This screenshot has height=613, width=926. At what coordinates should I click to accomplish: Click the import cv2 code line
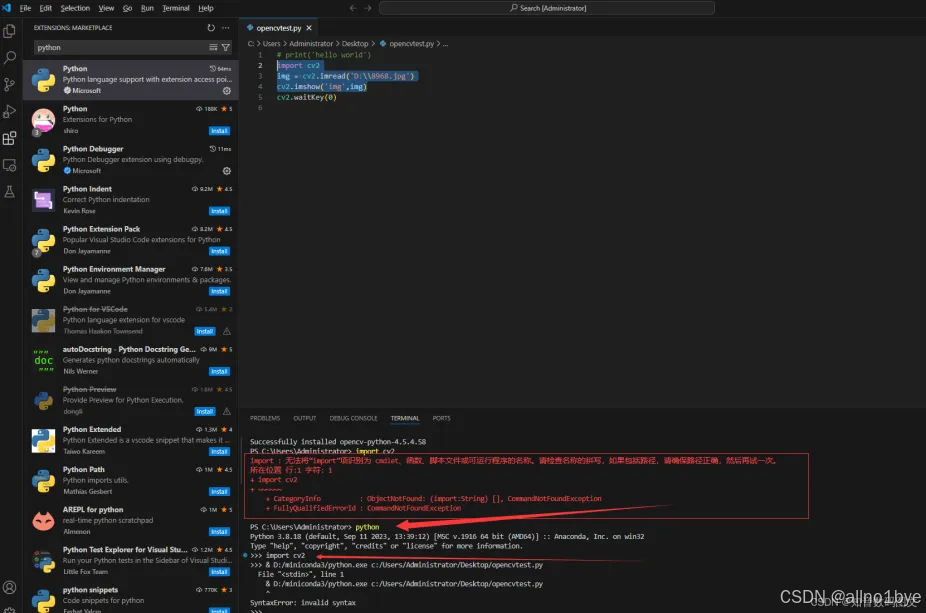tap(298, 66)
